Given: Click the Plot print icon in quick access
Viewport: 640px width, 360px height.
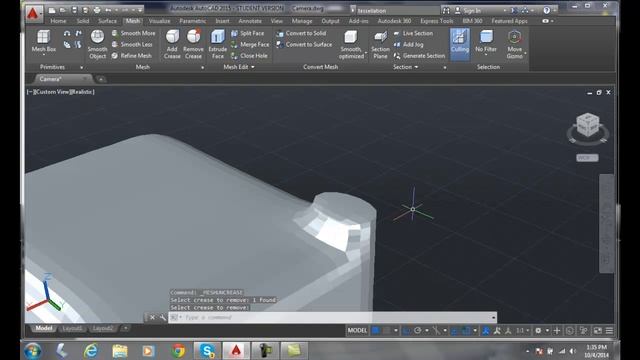Looking at the screenshot, I should pyautogui.click(x=97, y=10).
